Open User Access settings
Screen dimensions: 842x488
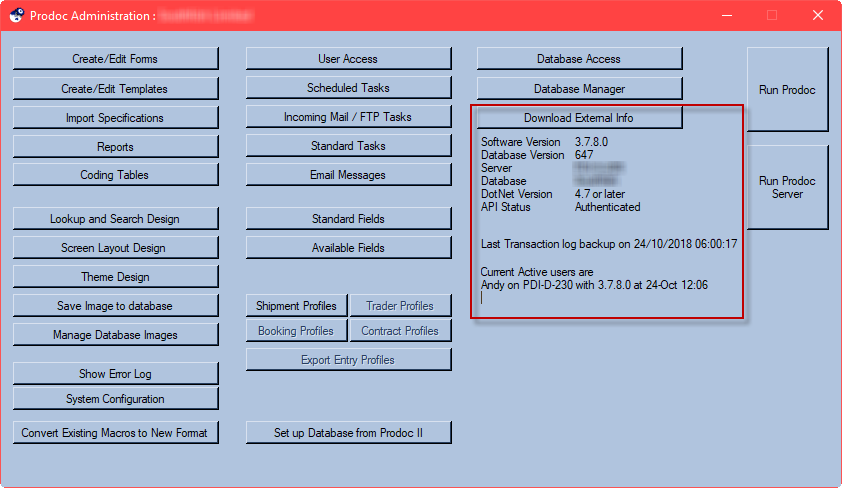coord(349,59)
